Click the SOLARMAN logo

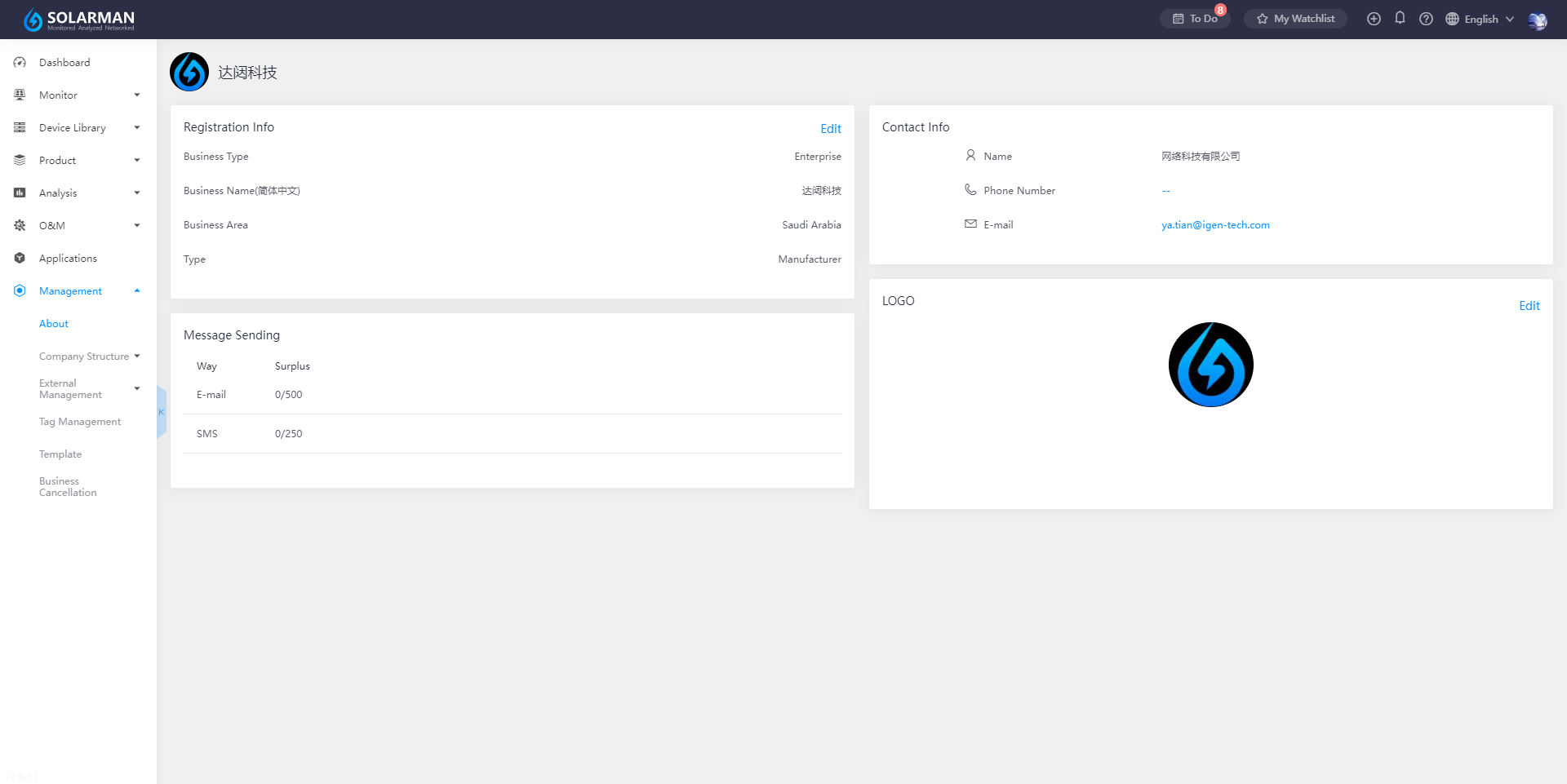click(79, 20)
